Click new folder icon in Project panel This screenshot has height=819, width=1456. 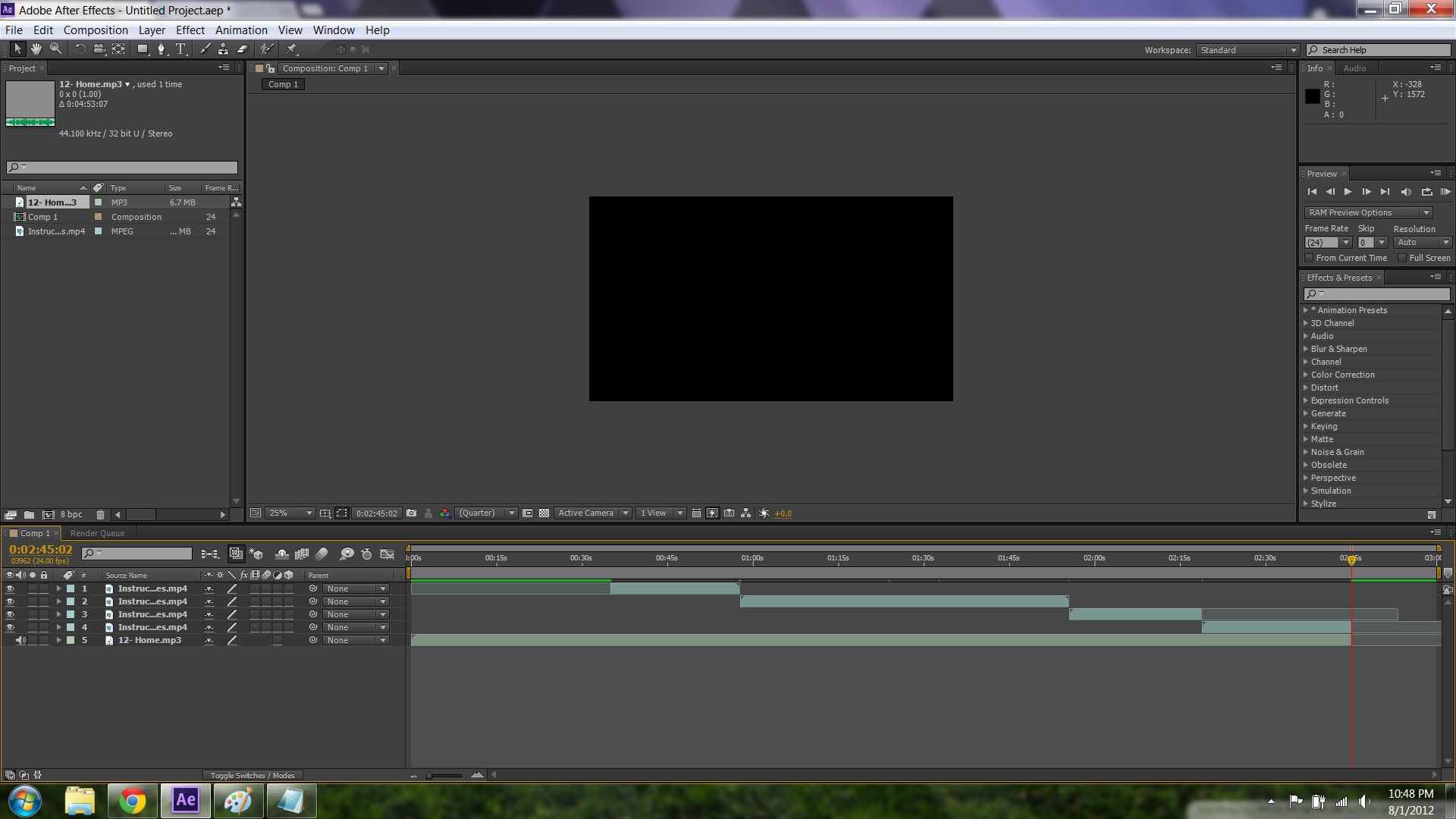click(x=29, y=514)
